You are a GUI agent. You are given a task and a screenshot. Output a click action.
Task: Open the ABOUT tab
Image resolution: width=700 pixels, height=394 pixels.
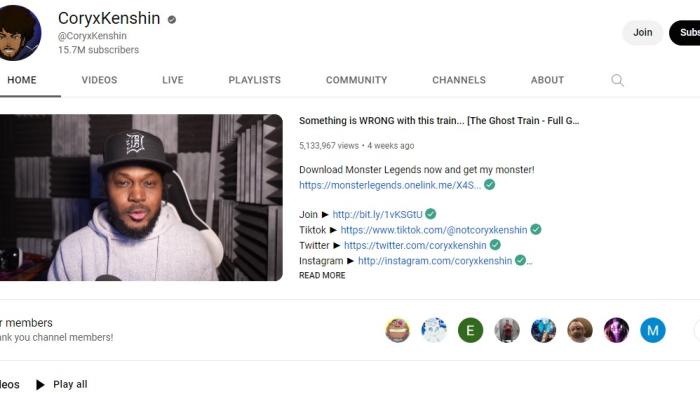[547, 80]
